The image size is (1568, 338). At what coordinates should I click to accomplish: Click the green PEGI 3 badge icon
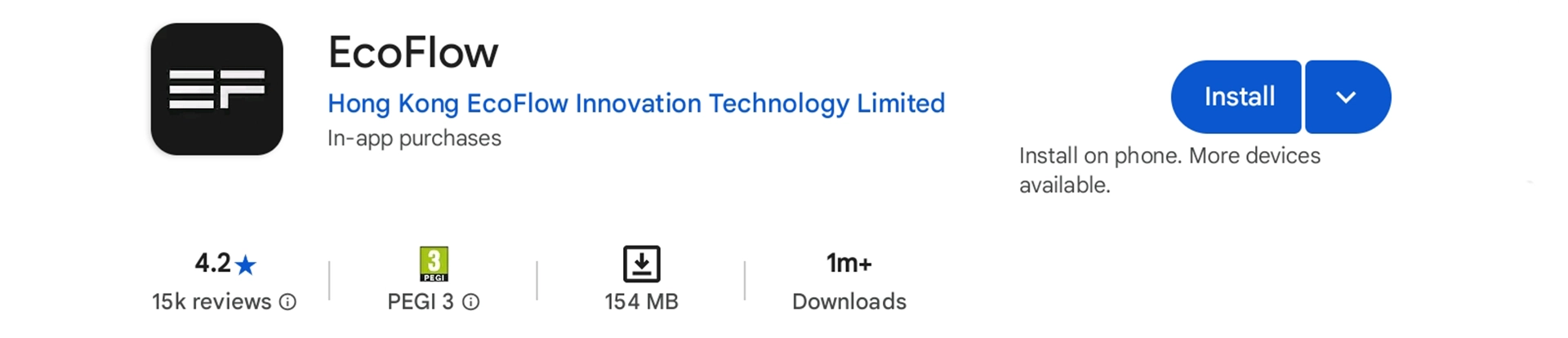pyautogui.click(x=434, y=264)
